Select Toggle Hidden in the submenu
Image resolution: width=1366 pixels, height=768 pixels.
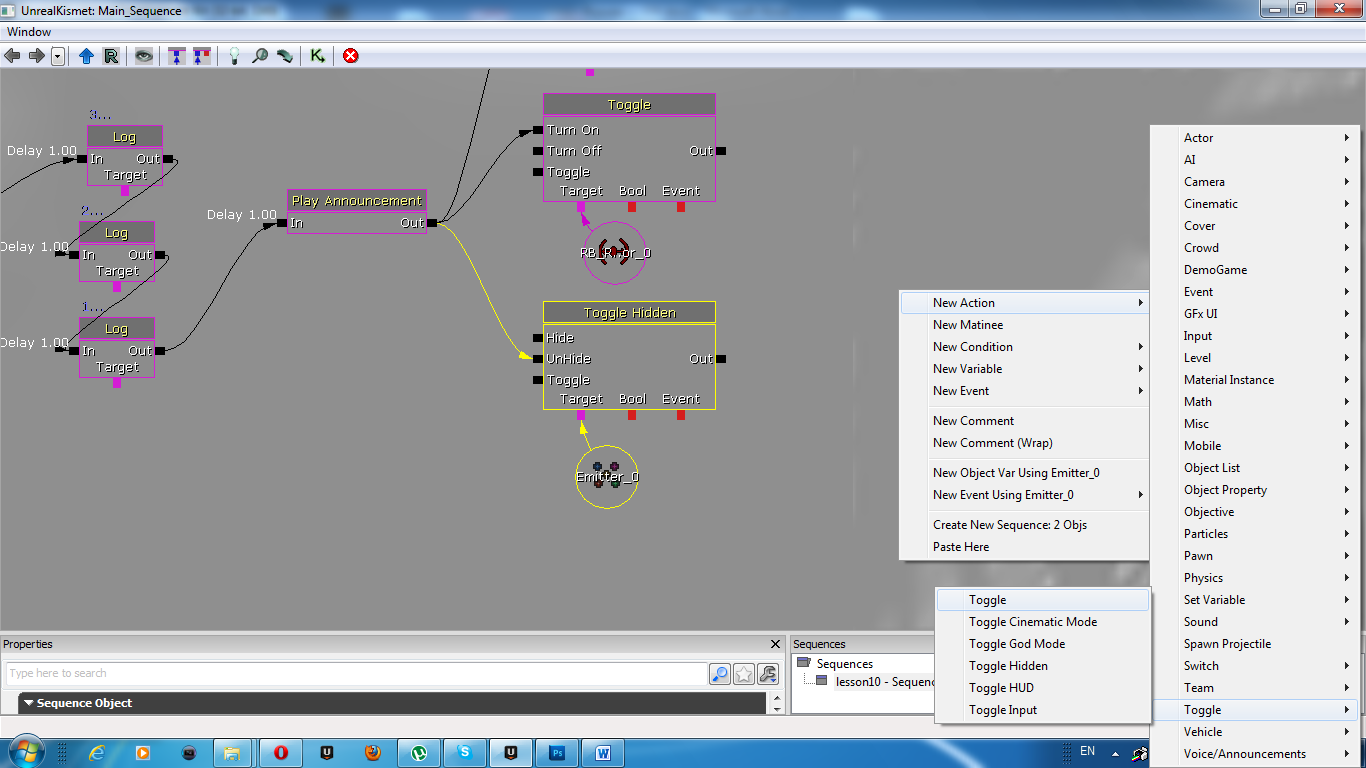pos(1043,666)
